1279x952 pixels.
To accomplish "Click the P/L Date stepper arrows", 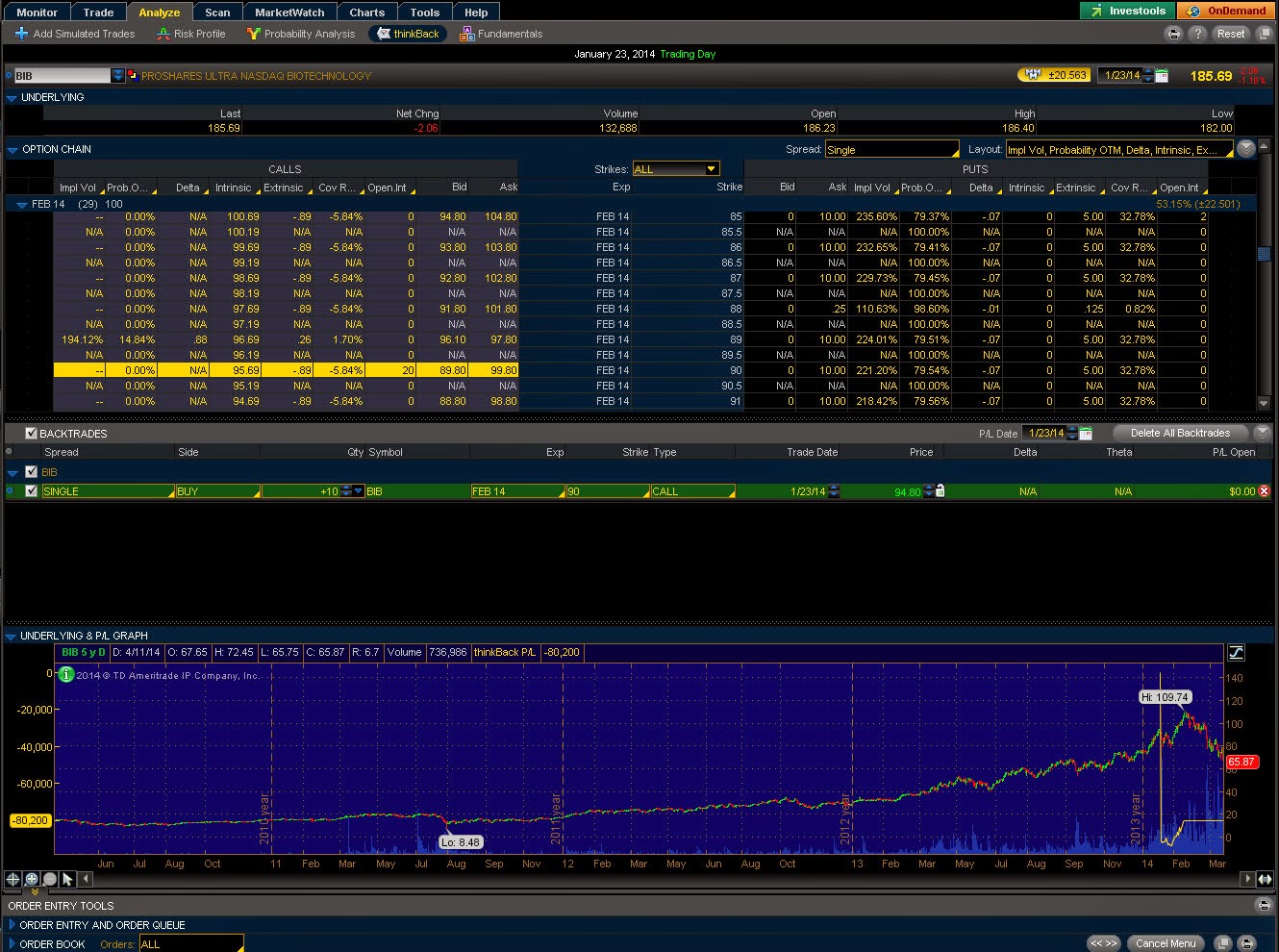I will click(1072, 434).
